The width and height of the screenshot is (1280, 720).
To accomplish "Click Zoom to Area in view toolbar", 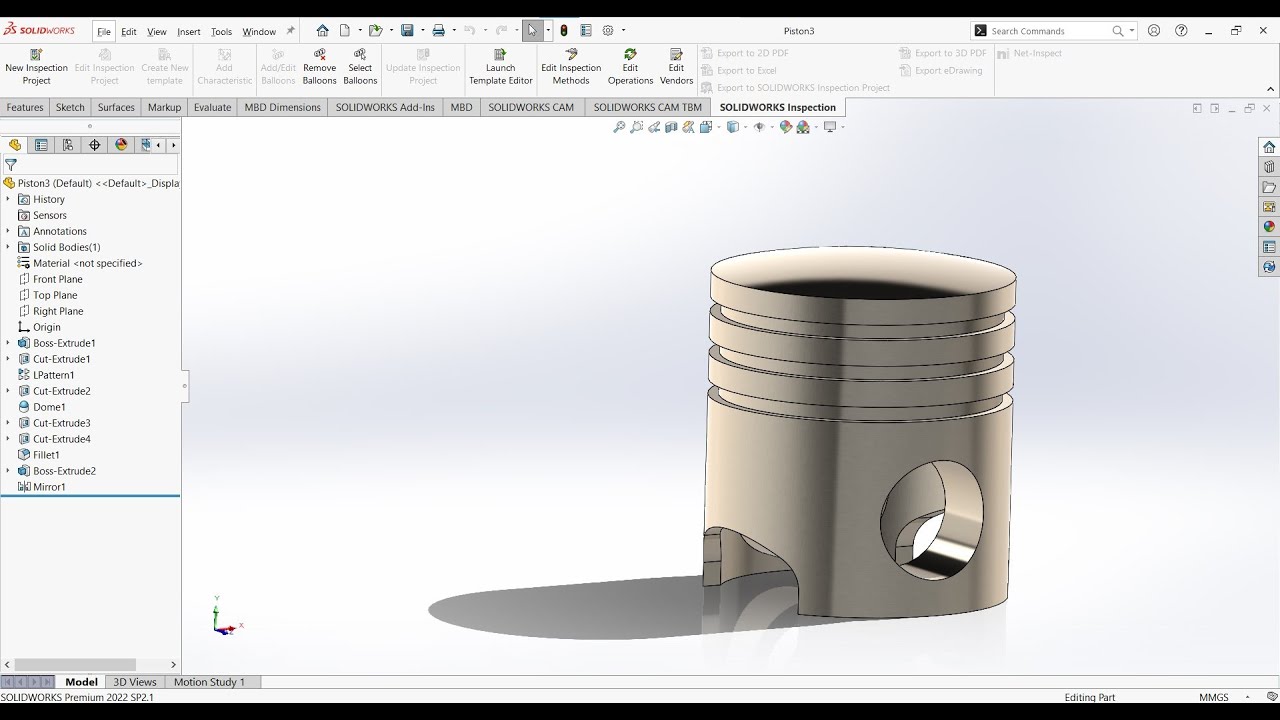I will [636, 127].
